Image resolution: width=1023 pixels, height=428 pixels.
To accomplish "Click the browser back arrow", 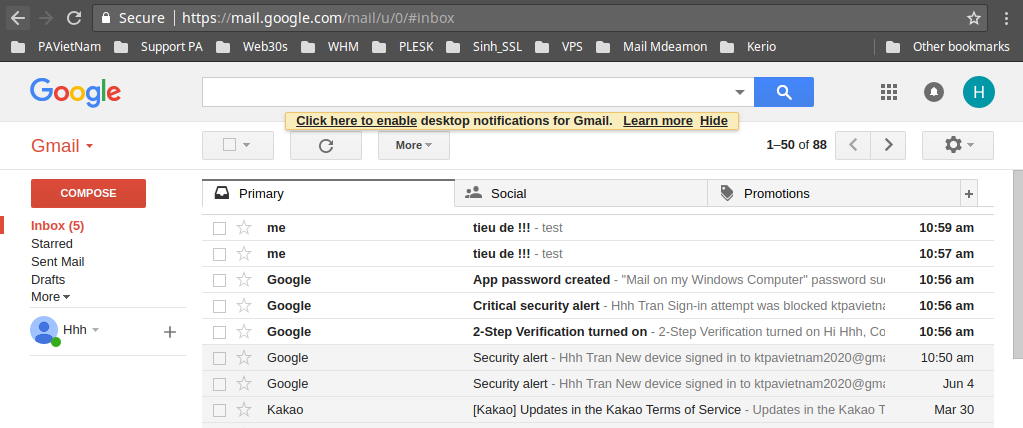I will [x=18, y=18].
